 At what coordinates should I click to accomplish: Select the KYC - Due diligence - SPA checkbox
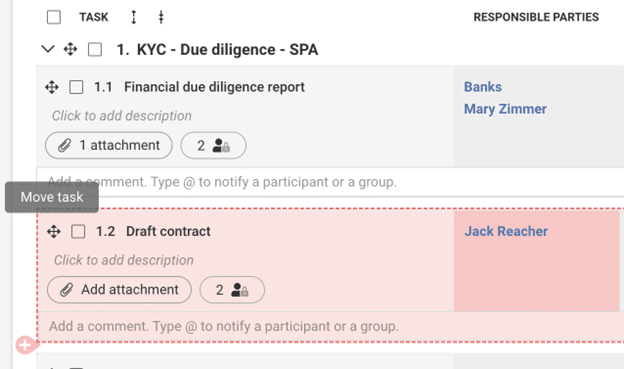pyautogui.click(x=95, y=50)
